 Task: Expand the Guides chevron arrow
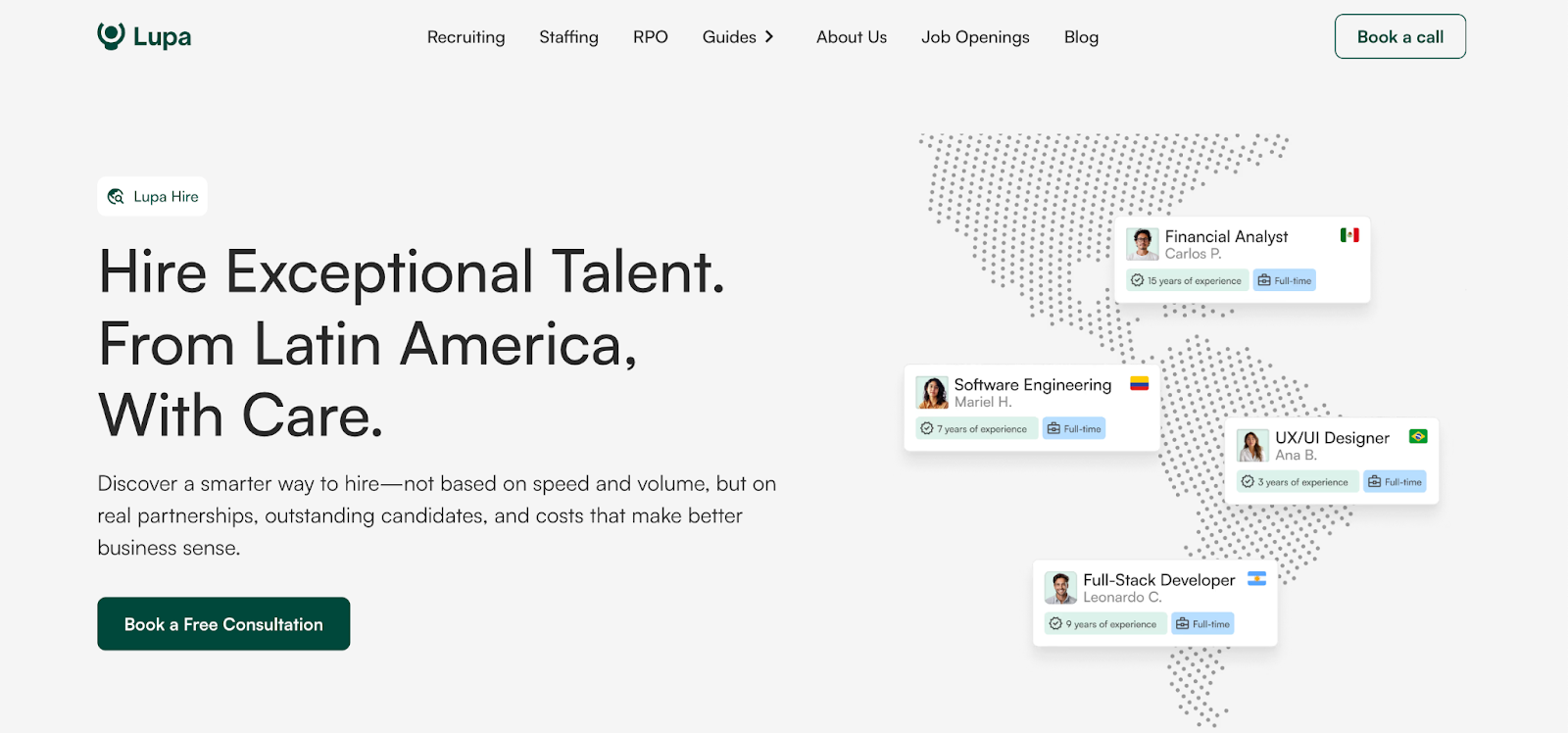(769, 36)
